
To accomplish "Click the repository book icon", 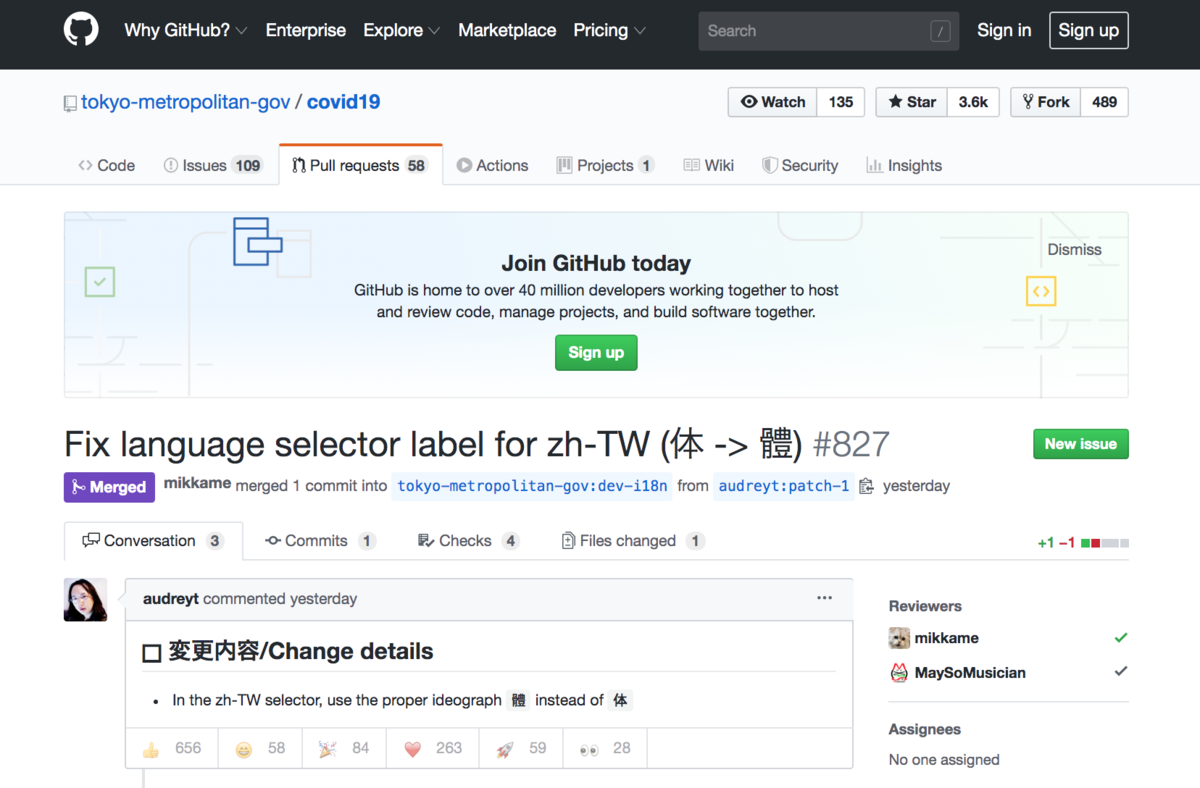I will pyautogui.click(x=70, y=103).
